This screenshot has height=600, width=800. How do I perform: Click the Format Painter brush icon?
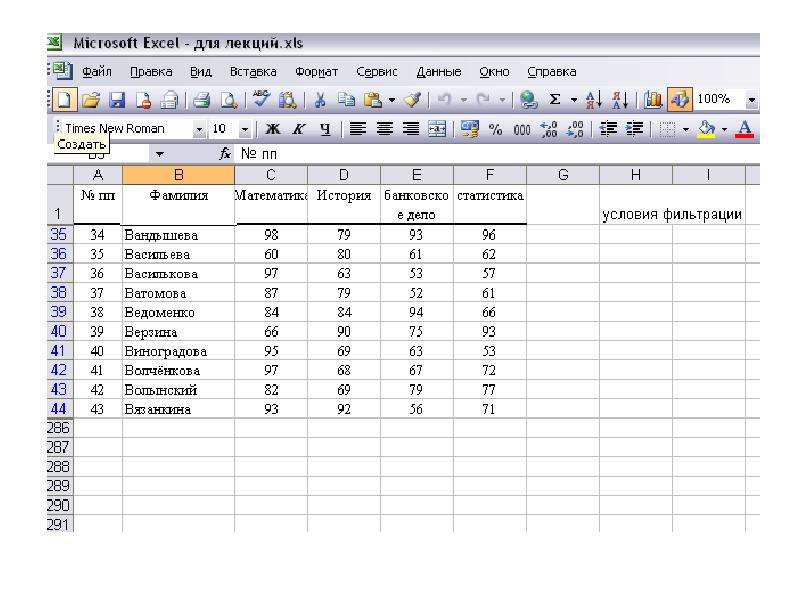click(x=412, y=99)
